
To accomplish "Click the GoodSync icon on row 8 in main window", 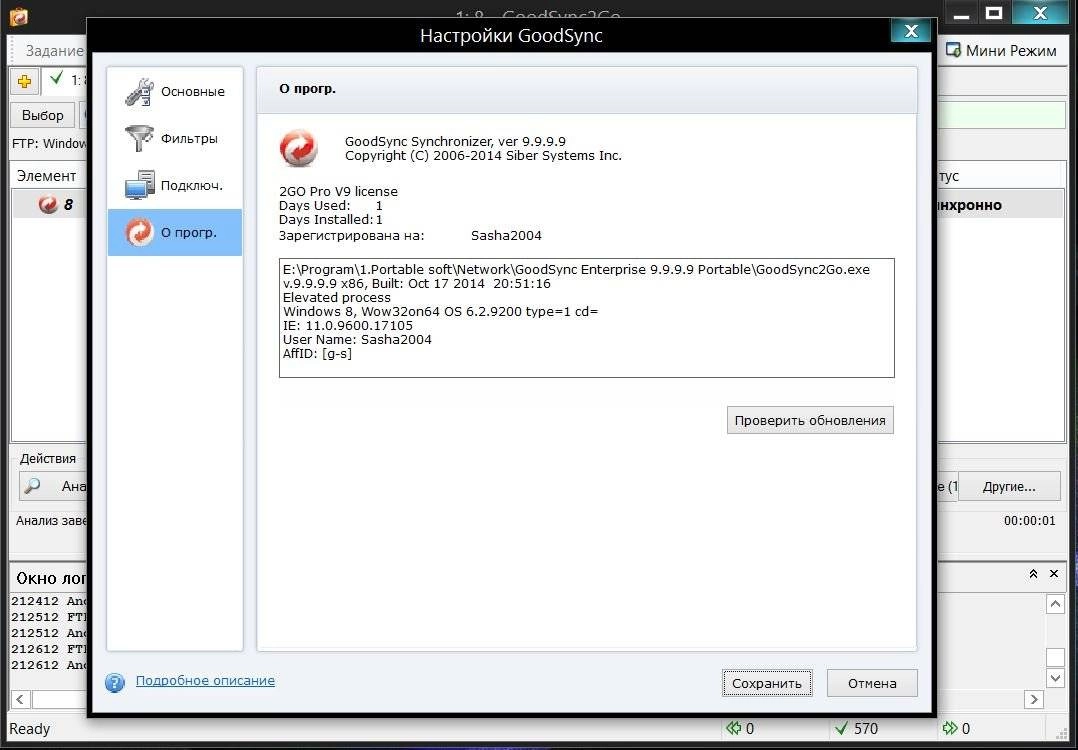I will click(48, 204).
